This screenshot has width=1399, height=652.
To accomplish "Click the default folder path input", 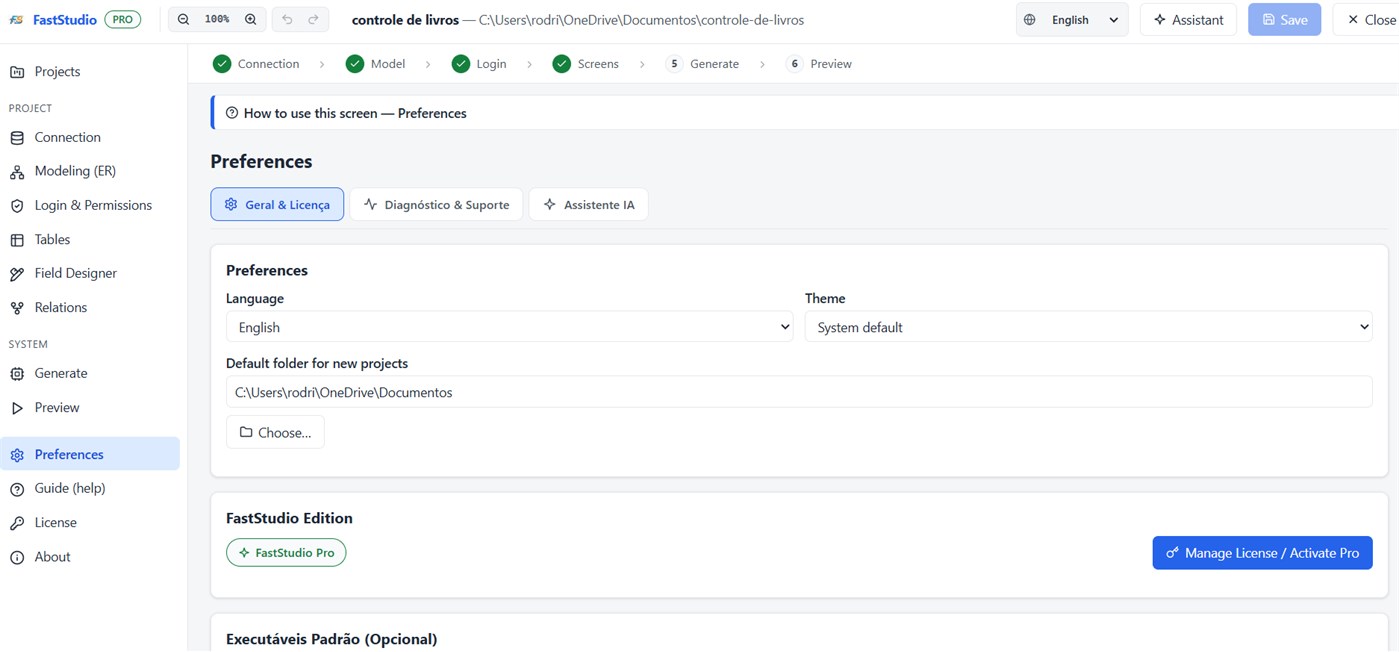I will pyautogui.click(x=799, y=392).
